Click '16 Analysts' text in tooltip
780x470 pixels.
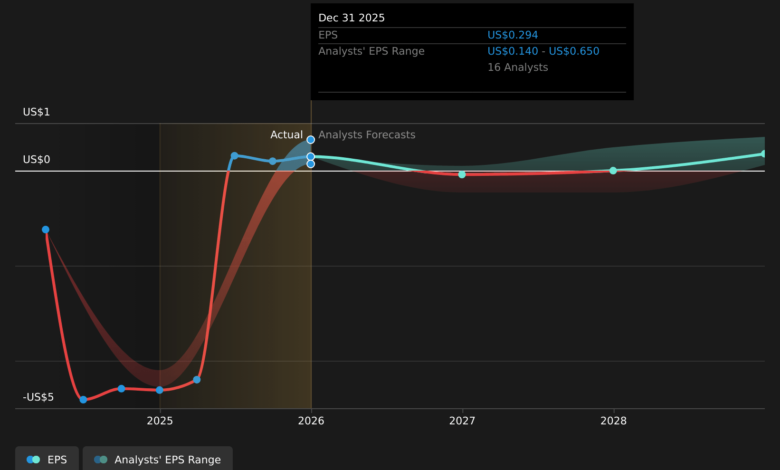coord(517,67)
